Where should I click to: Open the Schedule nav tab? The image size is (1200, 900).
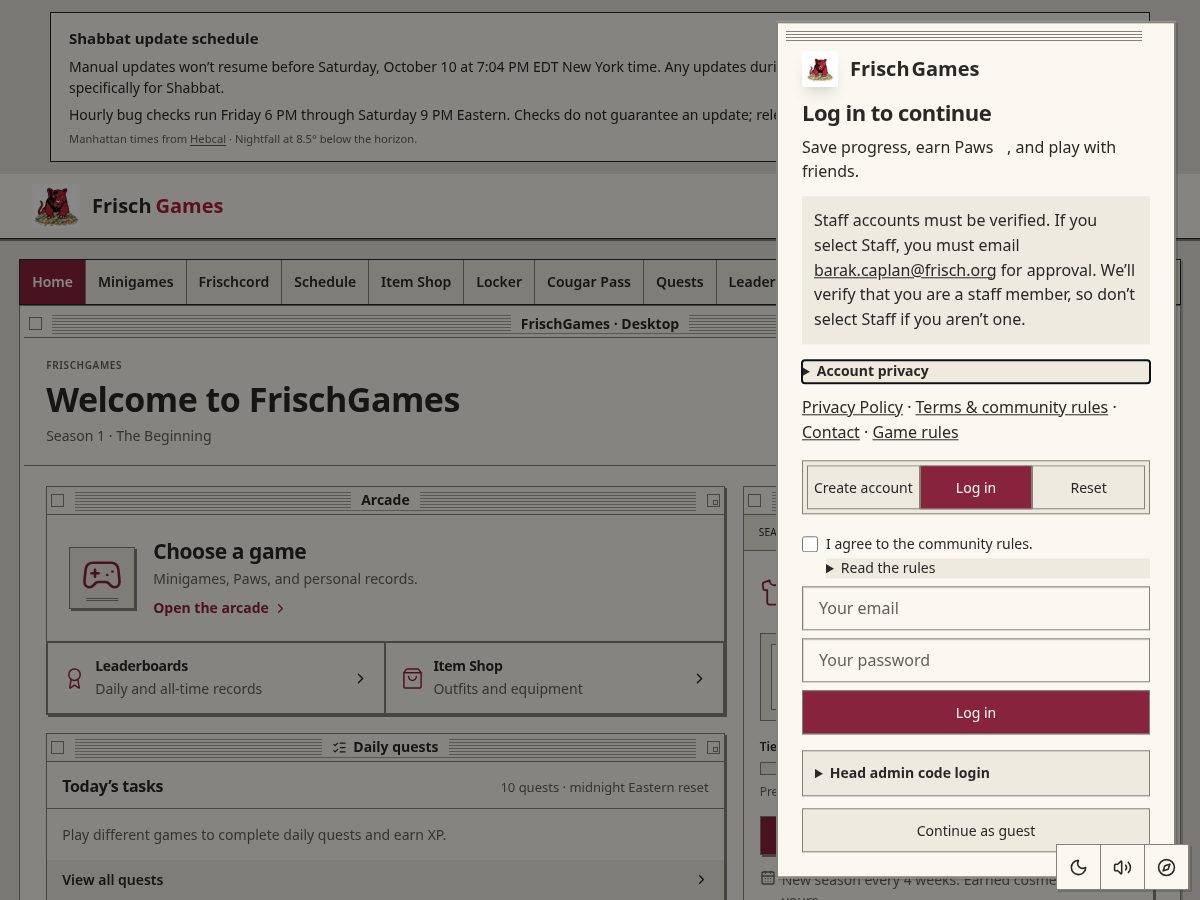(325, 282)
